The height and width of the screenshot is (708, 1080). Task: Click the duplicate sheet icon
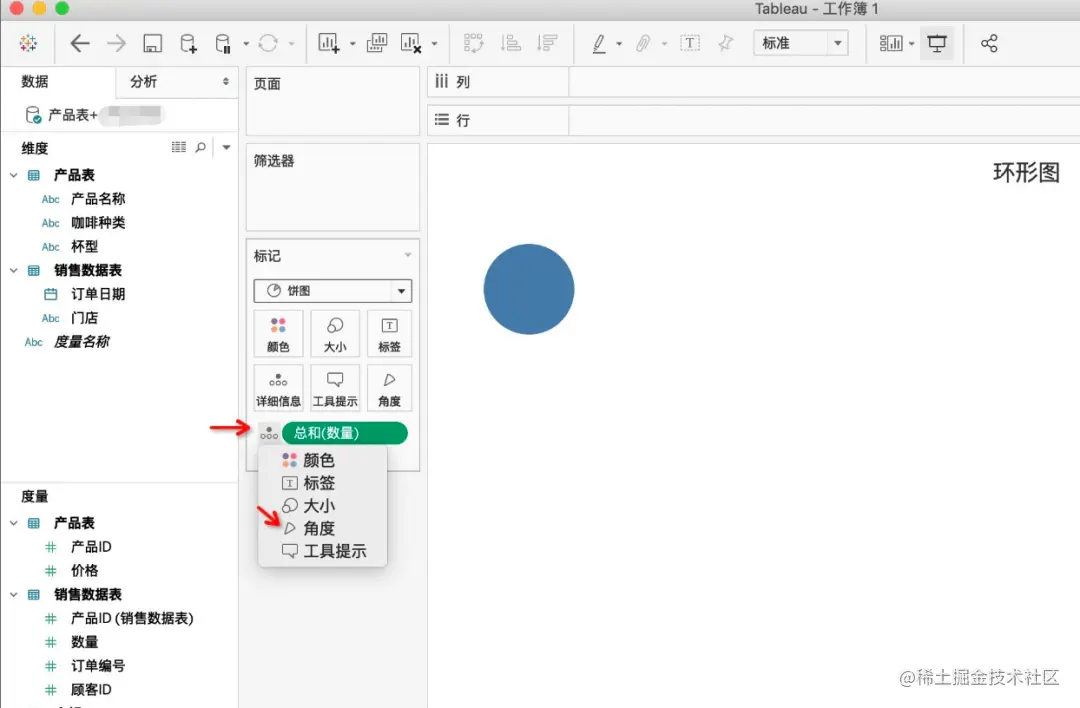coord(377,43)
